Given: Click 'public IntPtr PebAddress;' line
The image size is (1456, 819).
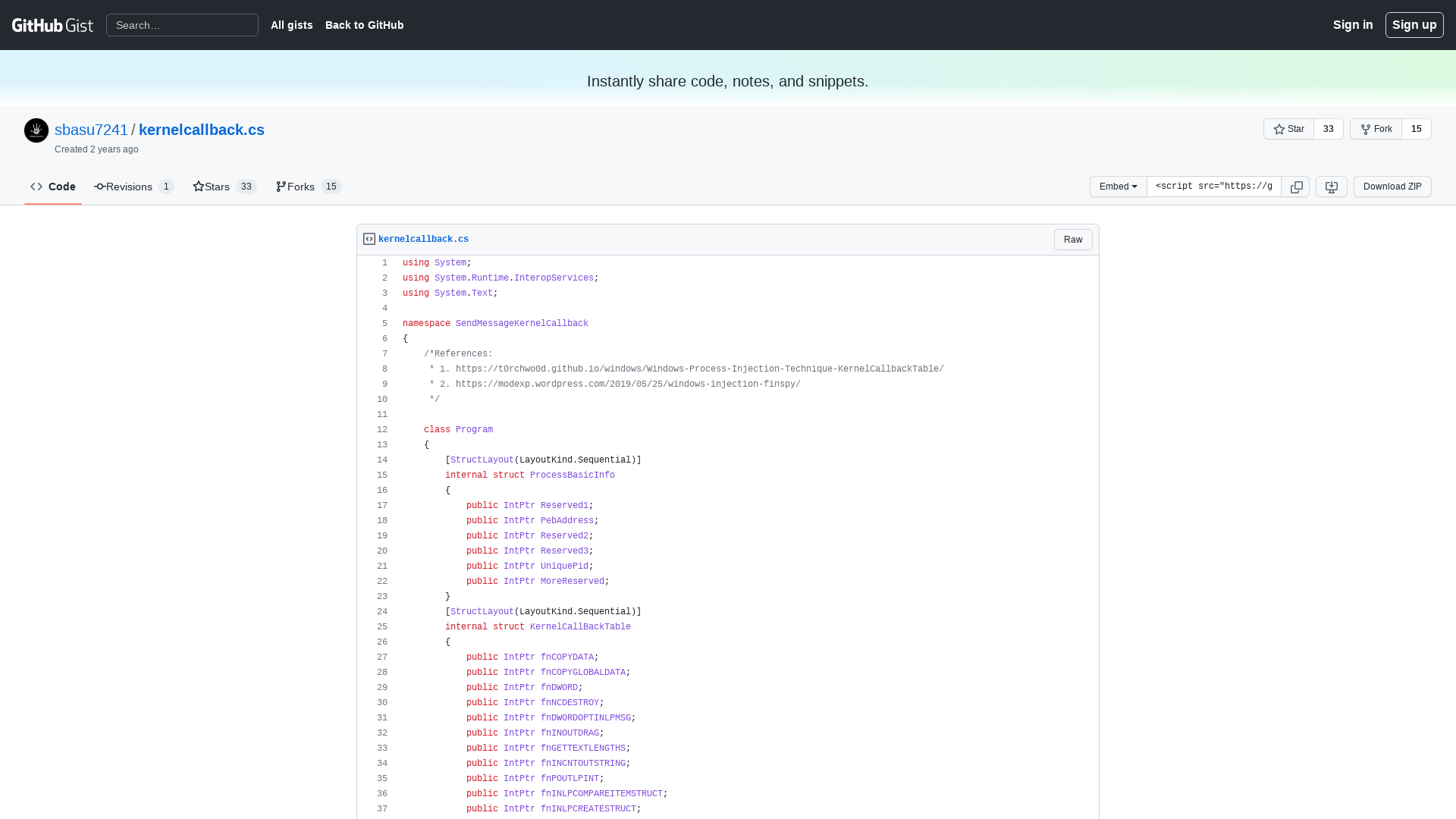Looking at the screenshot, I should pos(532,521).
